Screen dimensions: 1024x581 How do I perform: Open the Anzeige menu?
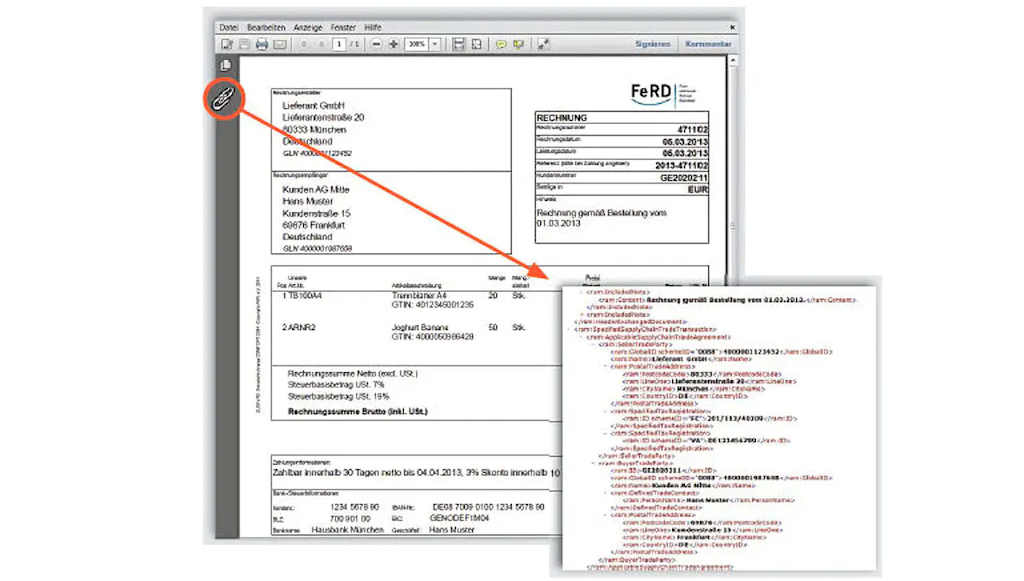point(308,27)
